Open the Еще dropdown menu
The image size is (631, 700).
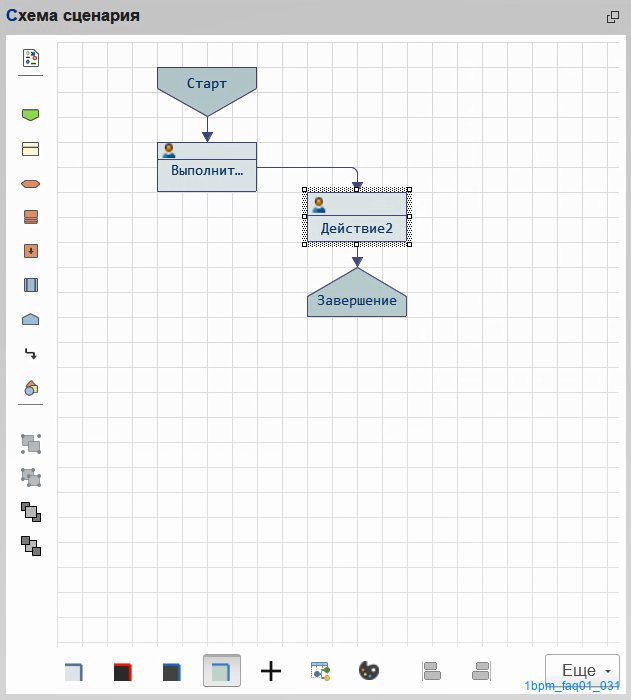coord(582,671)
